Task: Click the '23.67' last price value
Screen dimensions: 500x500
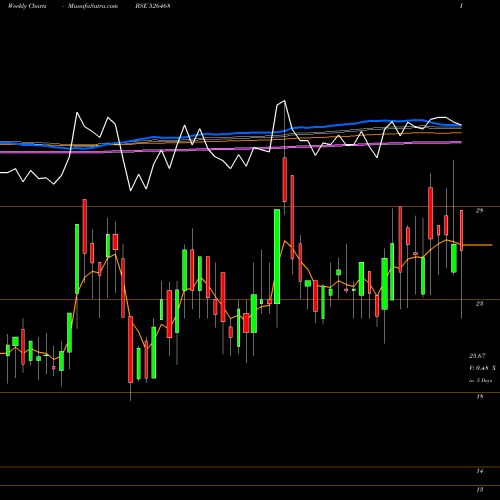Action: point(477,356)
